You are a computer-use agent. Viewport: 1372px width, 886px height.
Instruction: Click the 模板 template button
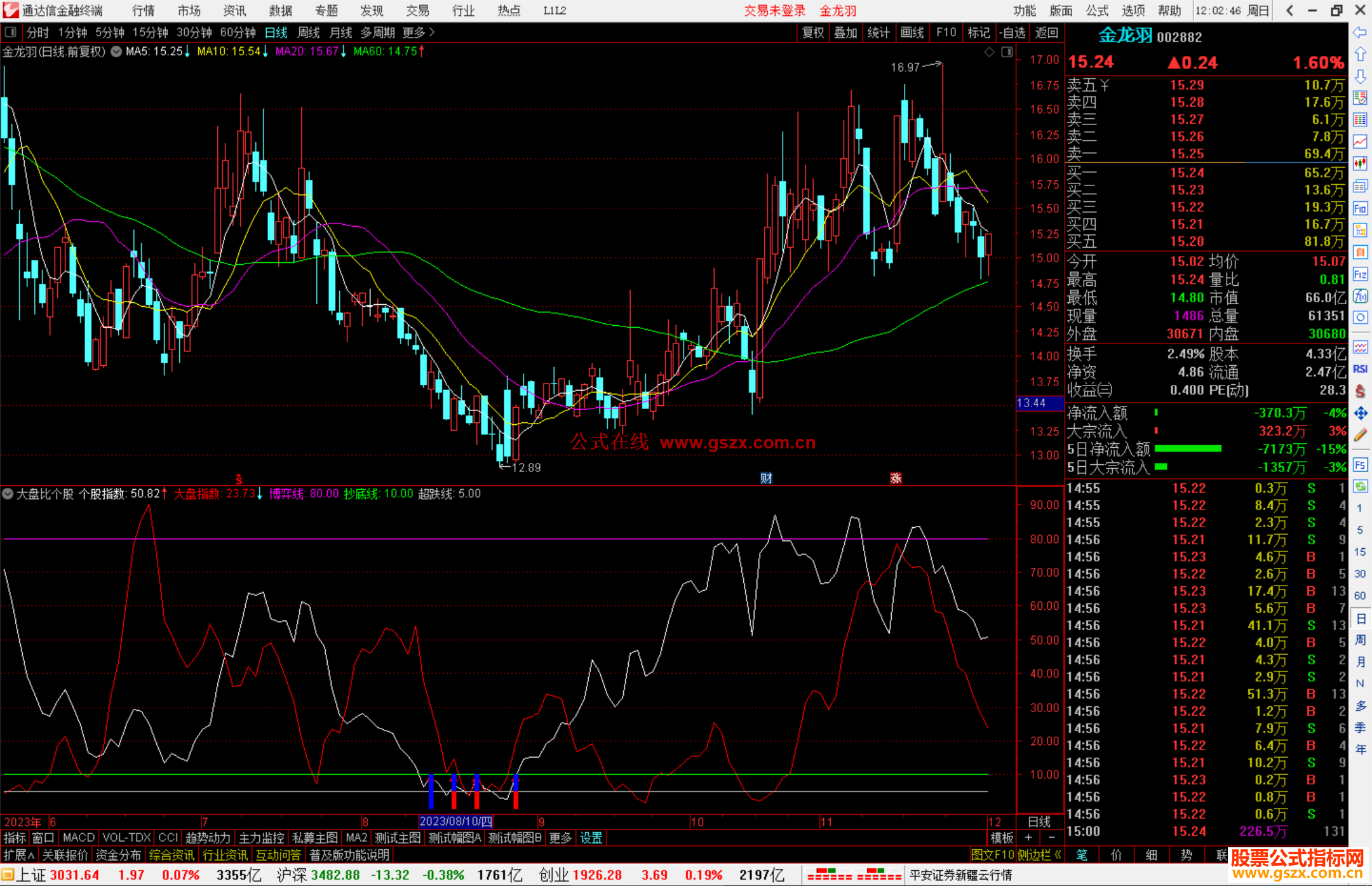point(1002,838)
